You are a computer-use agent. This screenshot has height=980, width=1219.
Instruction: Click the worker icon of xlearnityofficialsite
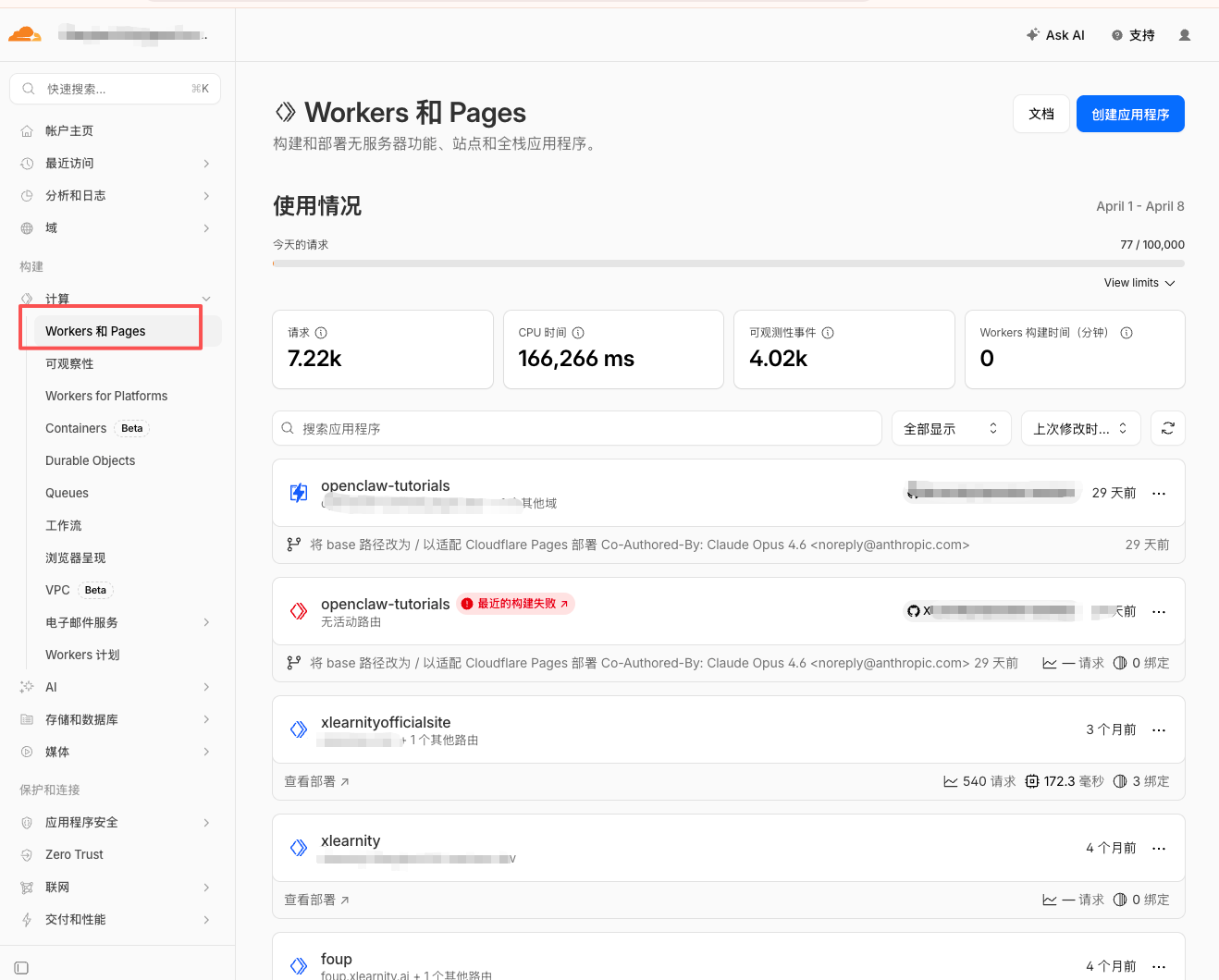click(299, 729)
